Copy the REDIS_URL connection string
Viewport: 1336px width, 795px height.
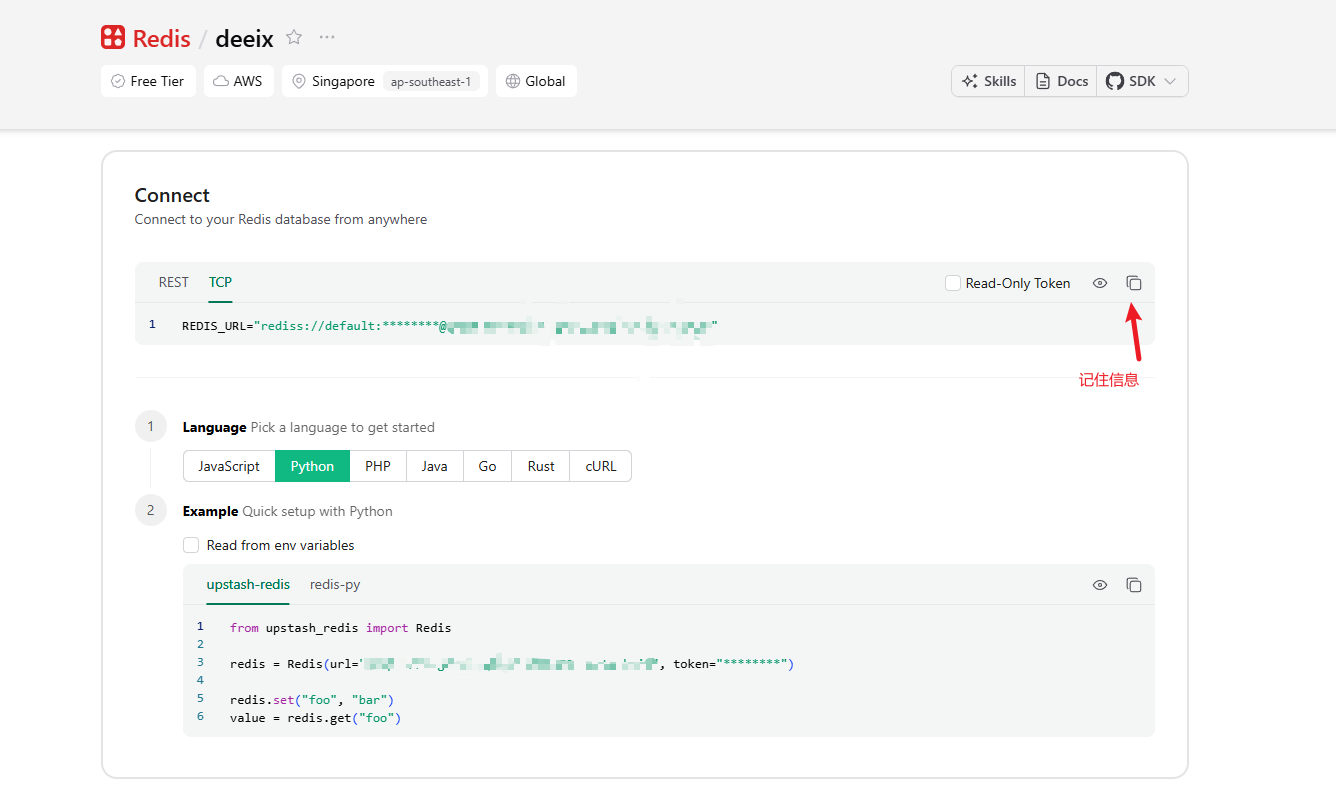click(x=1134, y=283)
